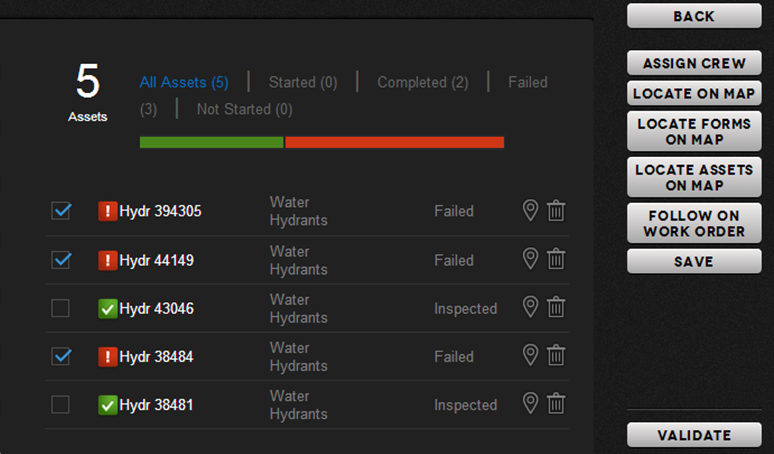This screenshot has width=774, height=454.
Task: Show Hydr 43046 location via pin icon
Action: [530, 307]
